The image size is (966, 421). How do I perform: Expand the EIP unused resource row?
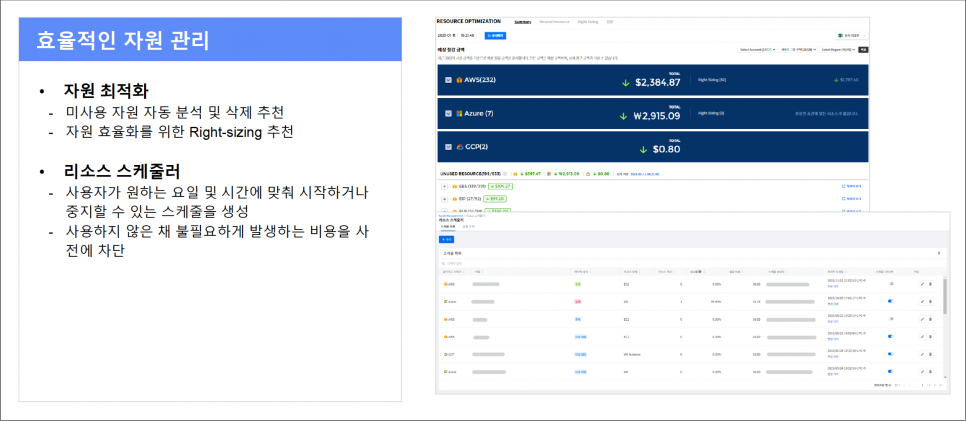(445, 199)
